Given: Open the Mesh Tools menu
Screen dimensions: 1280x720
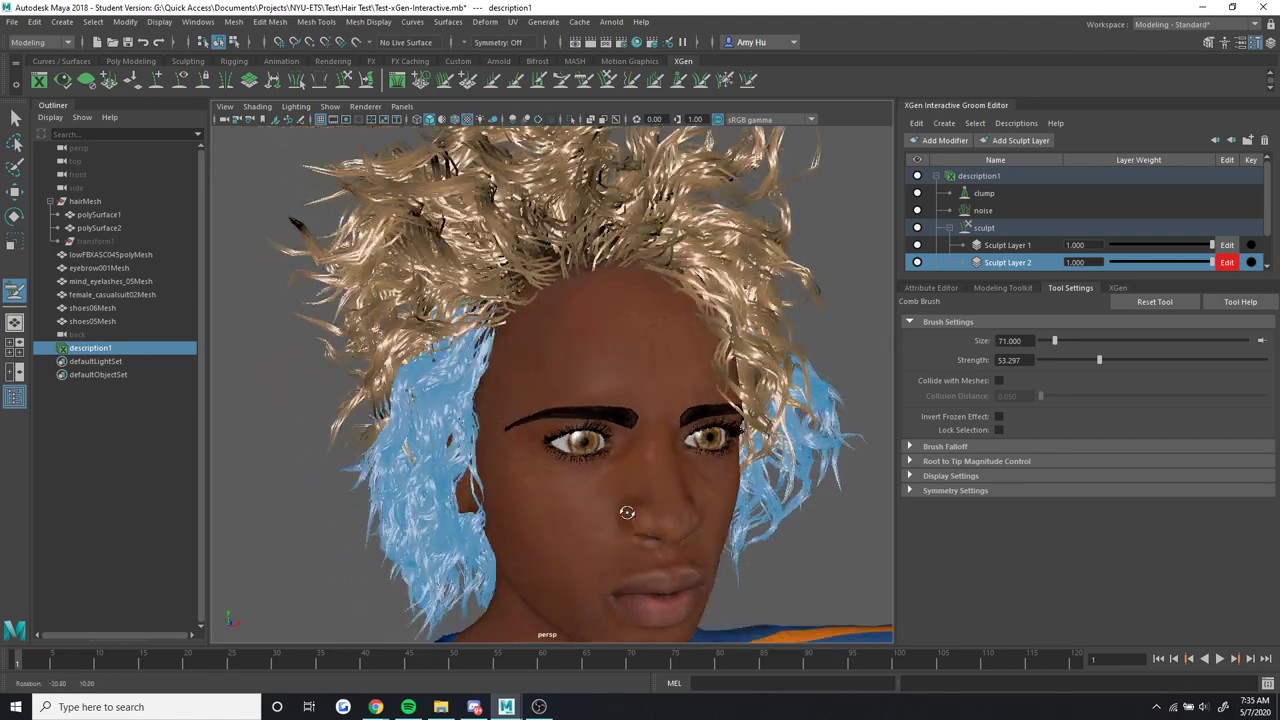Looking at the screenshot, I should (316, 22).
